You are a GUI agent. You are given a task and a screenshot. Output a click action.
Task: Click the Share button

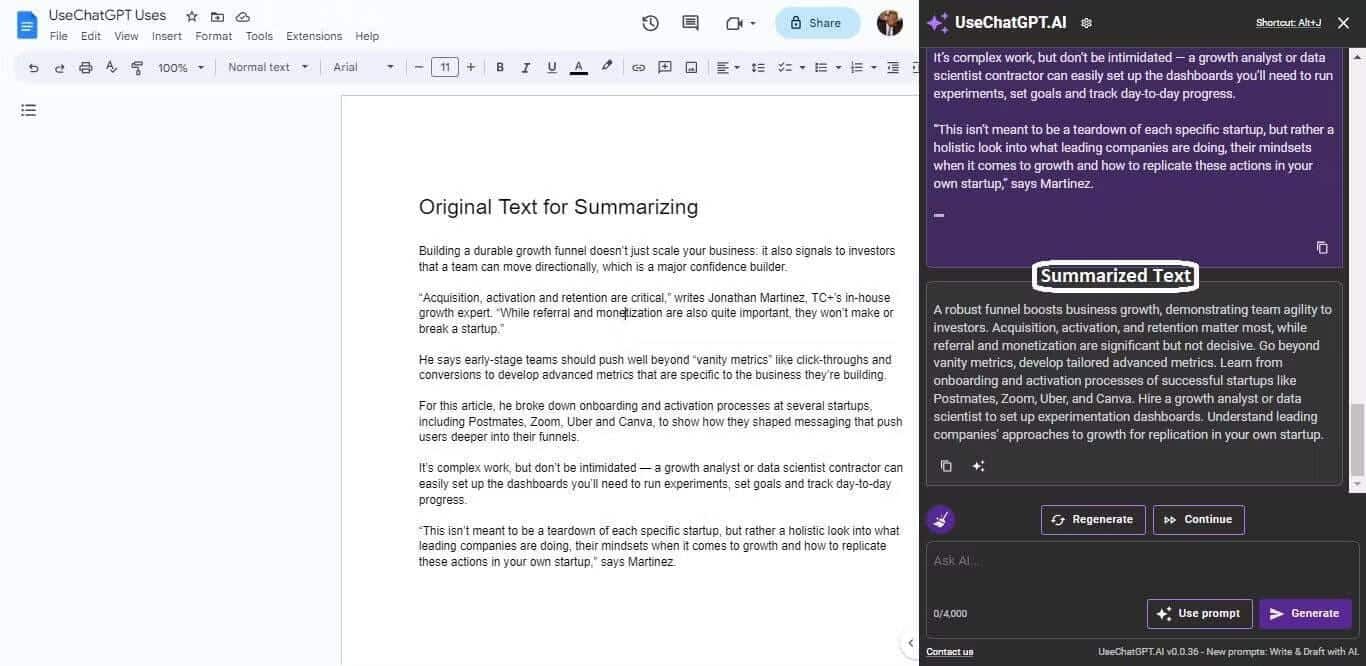pyautogui.click(x=817, y=23)
